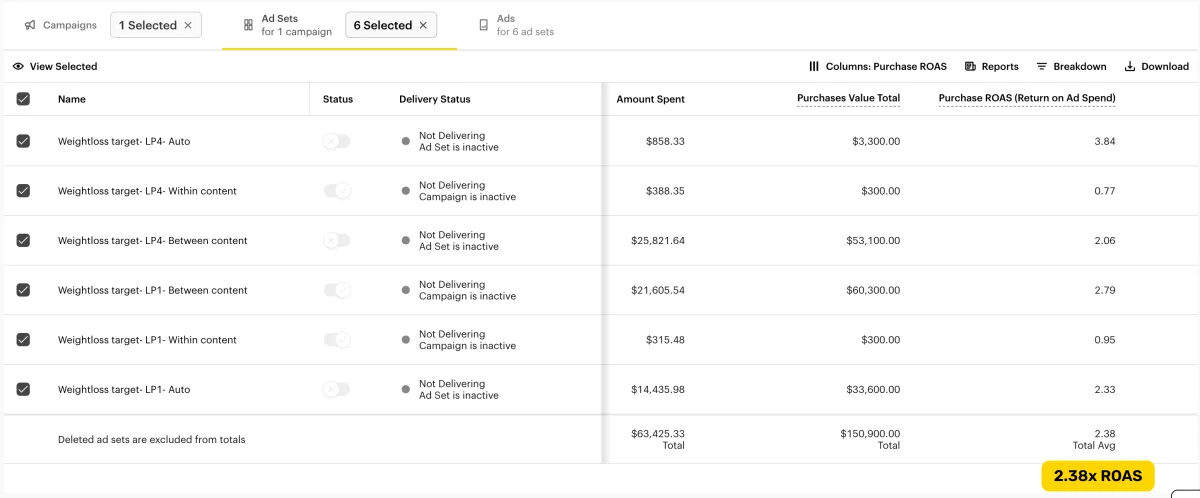
Task: Open the Breakdown options menu
Action: pyautogui.click(x=1071, y=67)
